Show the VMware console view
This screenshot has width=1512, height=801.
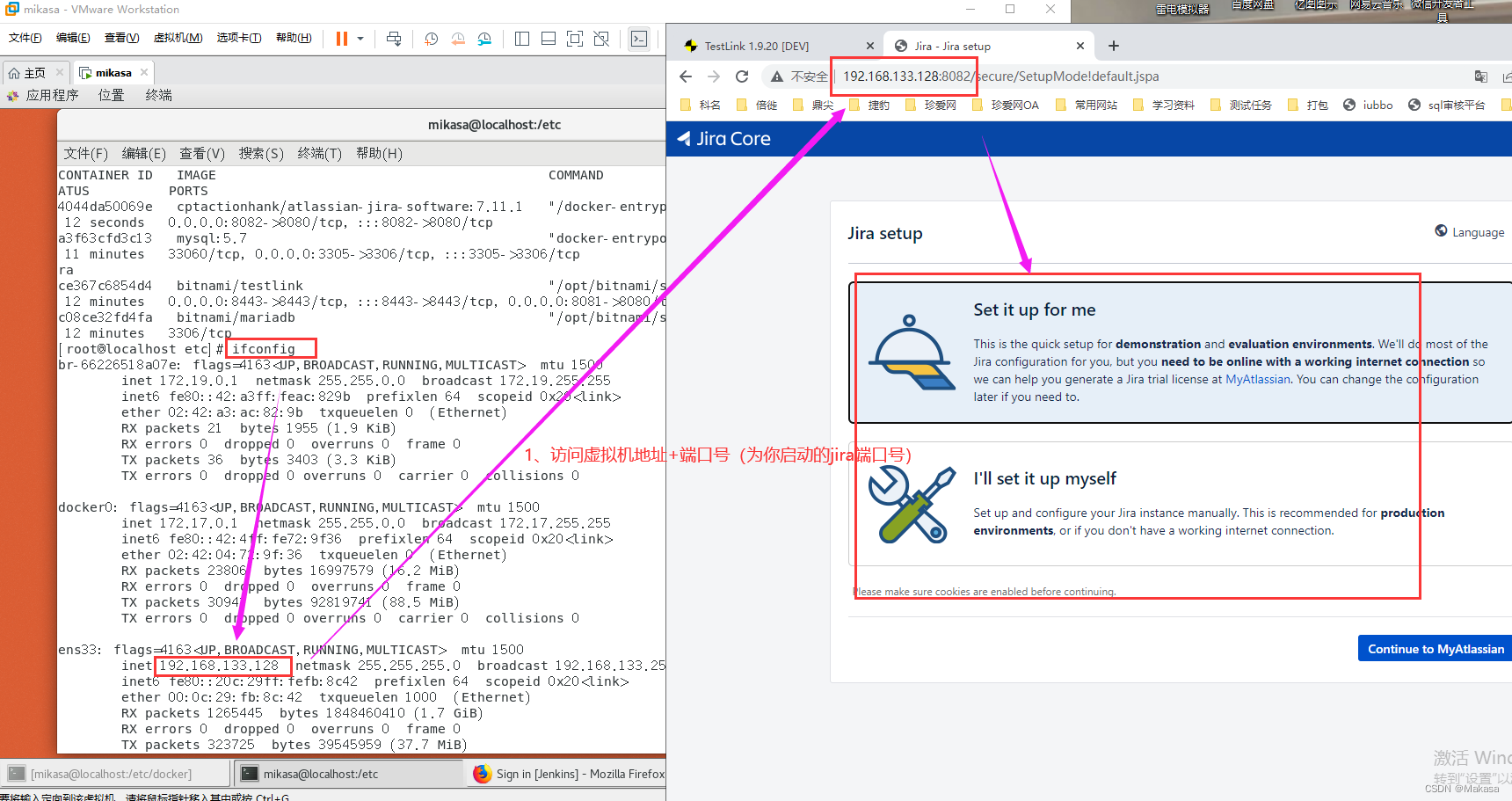click(639, 39)
